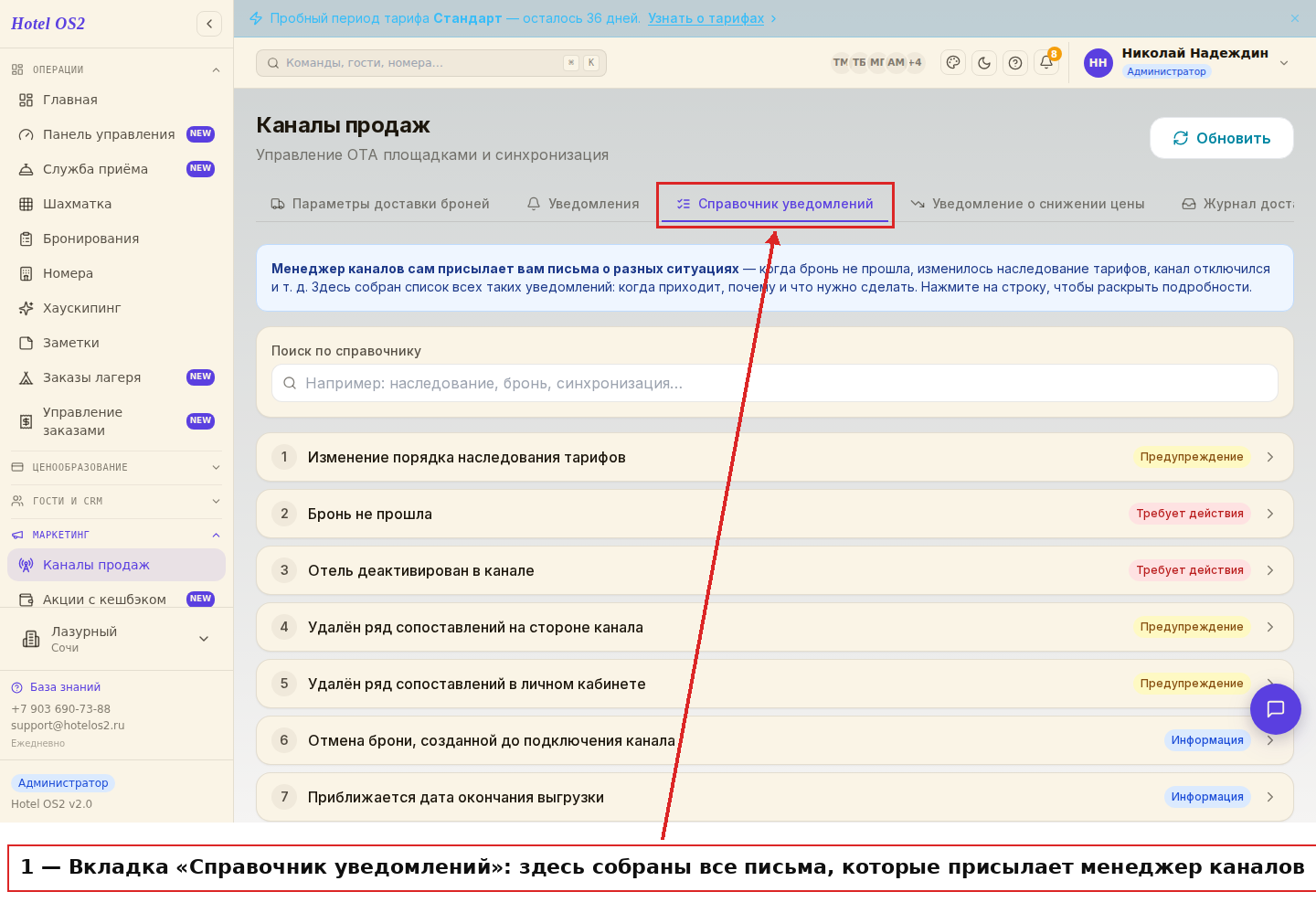Click the +4 more users avatar

[915, 62]
